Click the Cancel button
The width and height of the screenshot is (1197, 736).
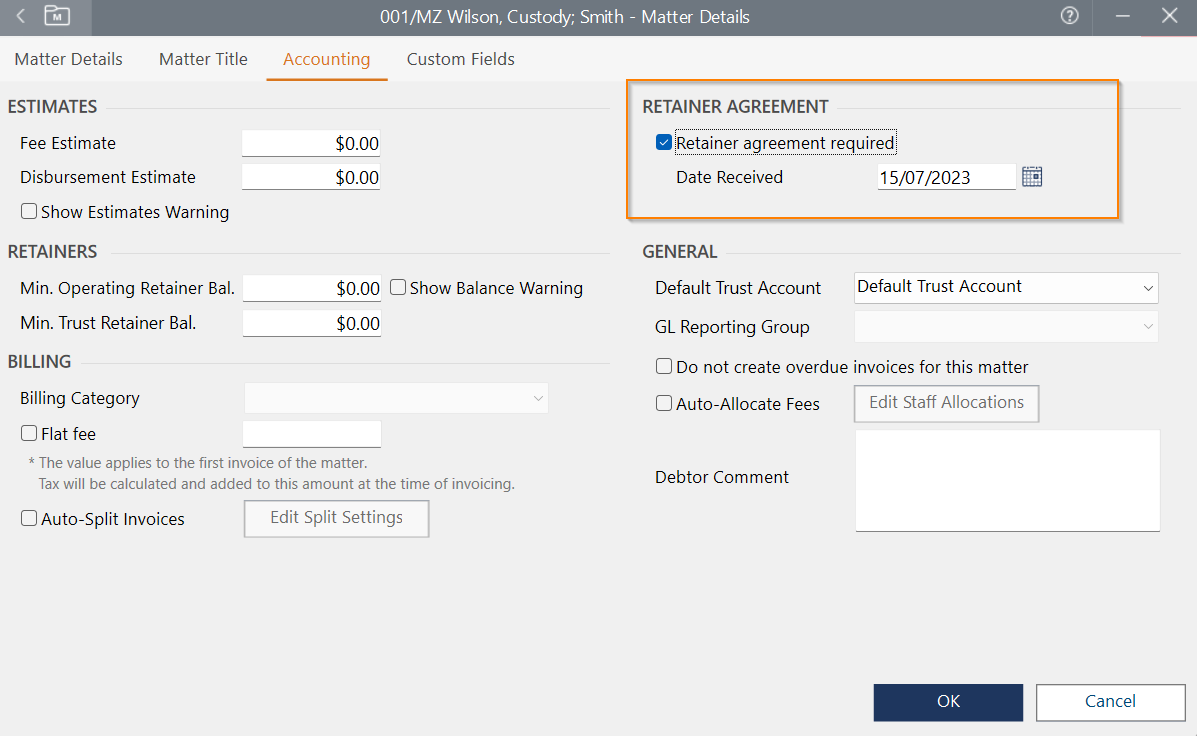(1110, 702)
